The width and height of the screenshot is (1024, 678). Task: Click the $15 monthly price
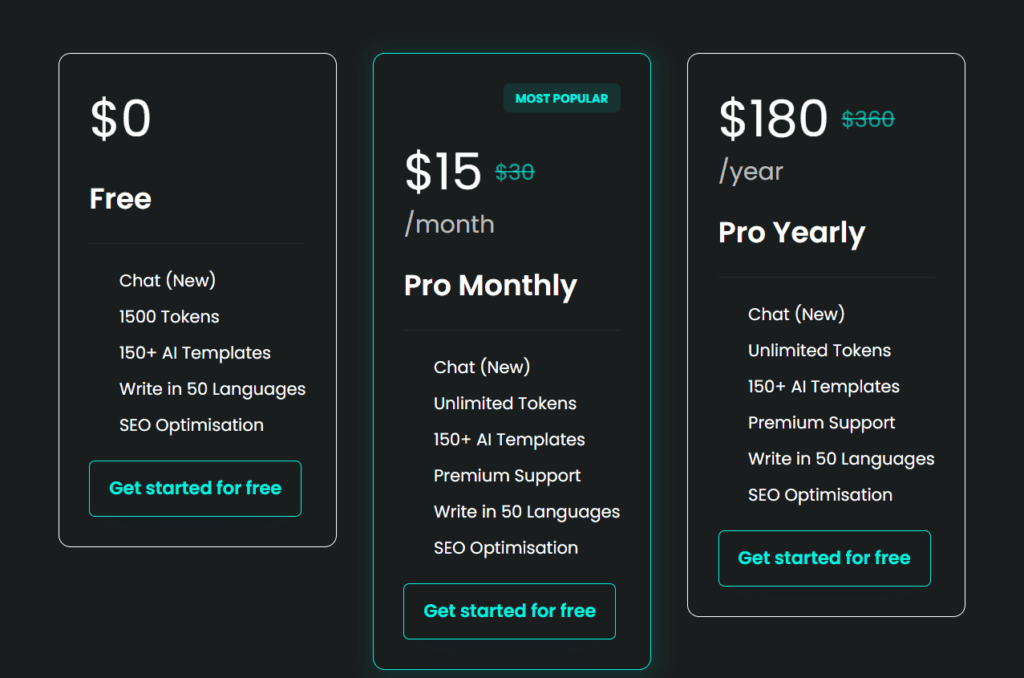(444, 171)
